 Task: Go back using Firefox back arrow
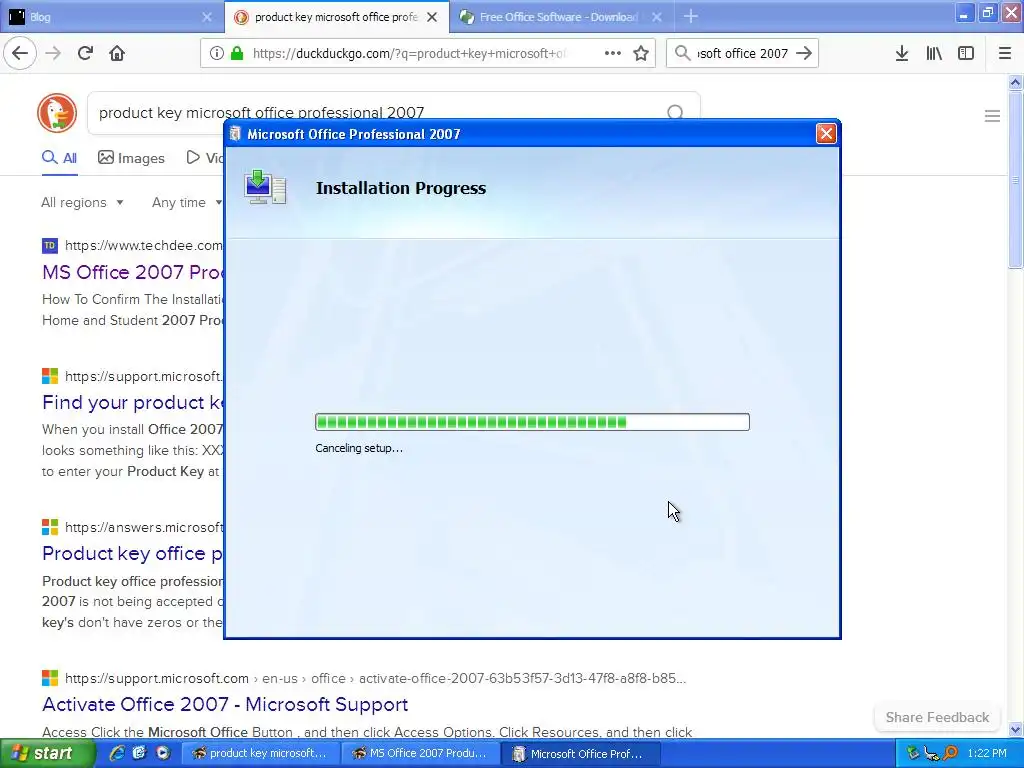tap(20, 53)
